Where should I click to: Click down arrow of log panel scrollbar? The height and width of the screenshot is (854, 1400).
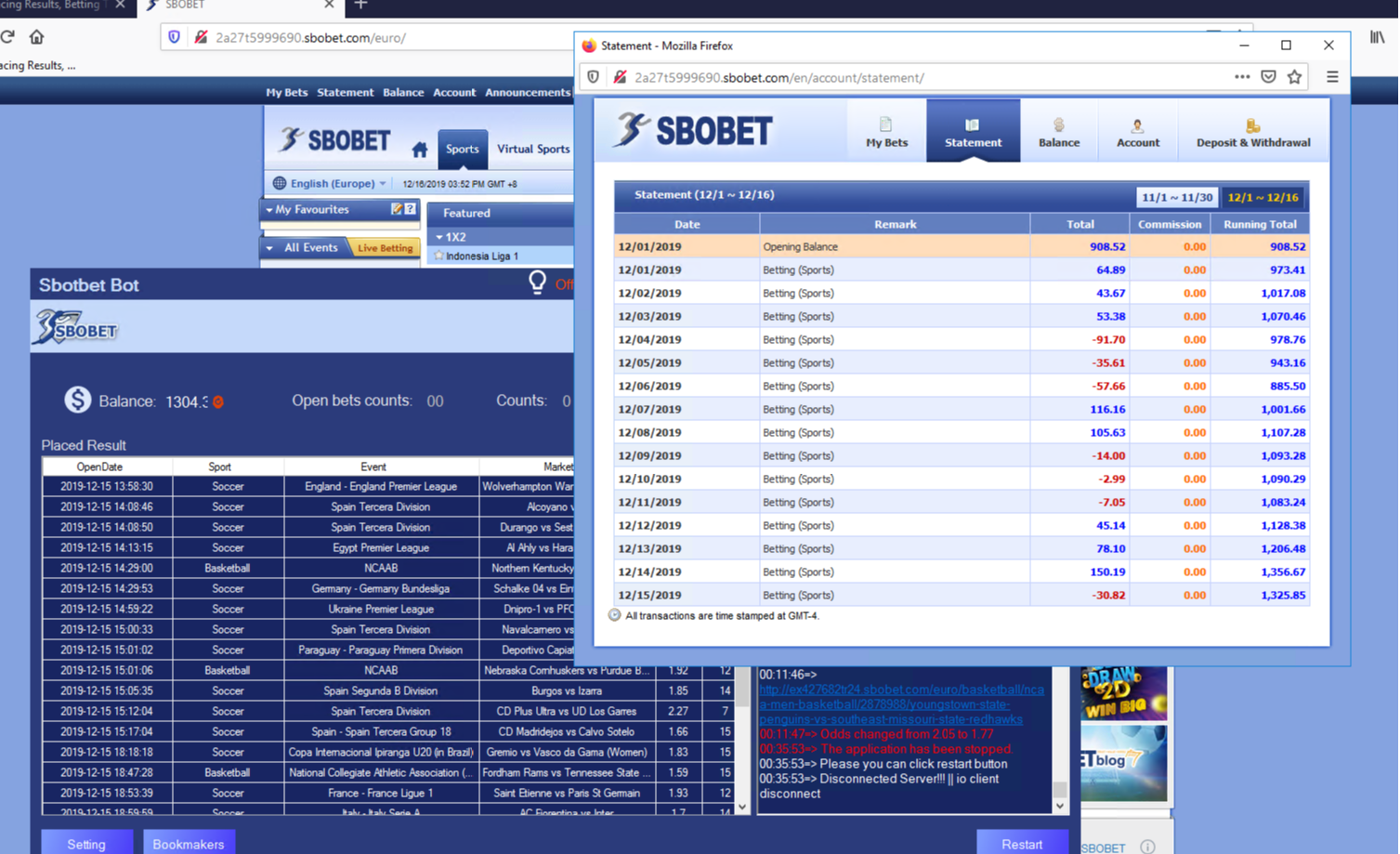1060,806
